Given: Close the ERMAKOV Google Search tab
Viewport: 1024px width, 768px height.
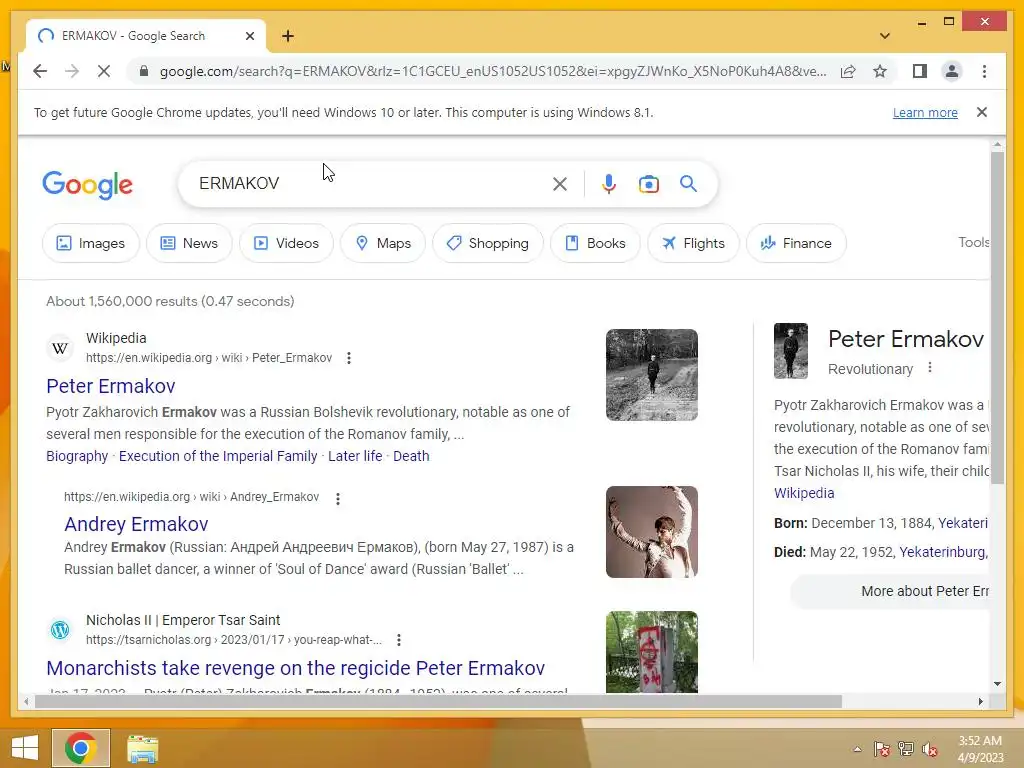Looking at the screenshot, I should [249, 36].
